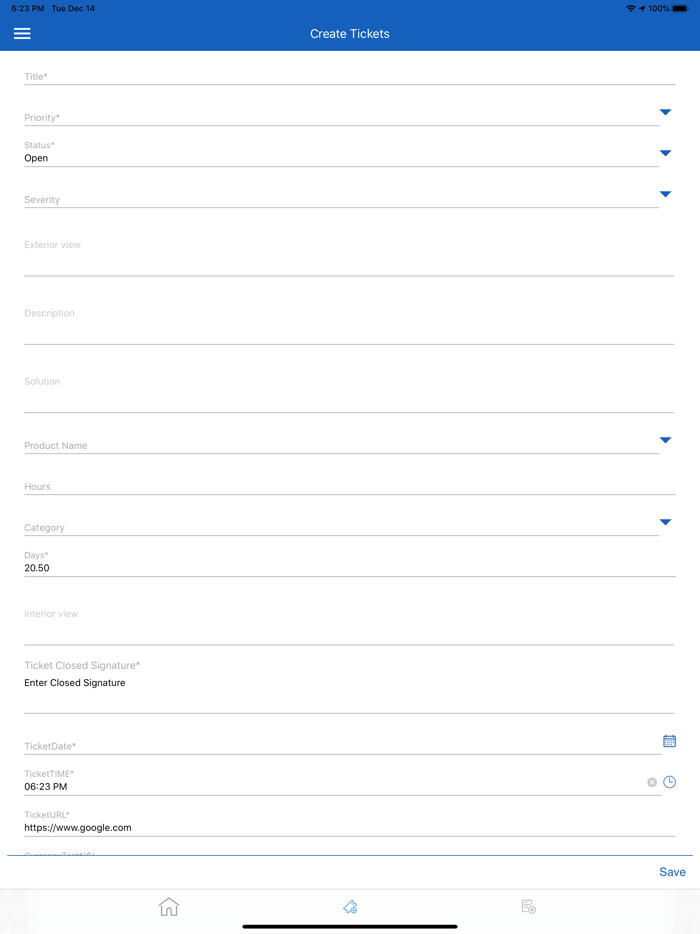Image resolution: width=700 pixels, height=934 pixels.
Task: Open the Product Name dropdown
Action: [x=665, y=438]
